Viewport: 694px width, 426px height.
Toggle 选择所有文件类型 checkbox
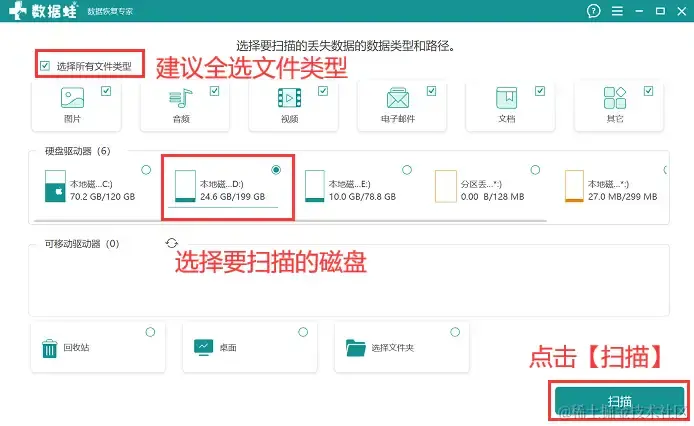[x=45, y=66]
